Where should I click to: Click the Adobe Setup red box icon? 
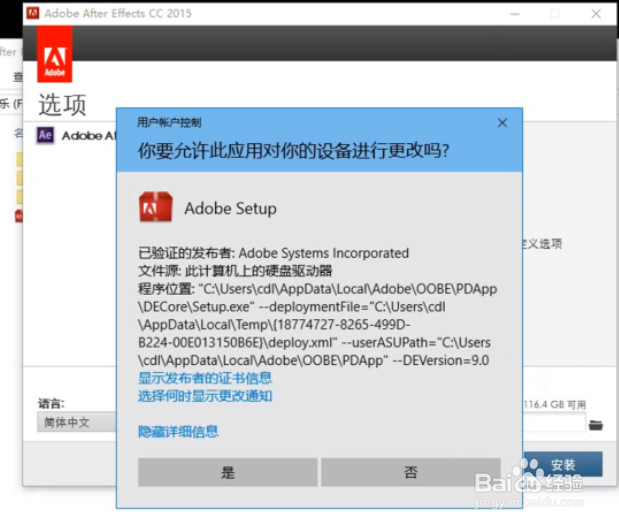click(x=156, y=207)
